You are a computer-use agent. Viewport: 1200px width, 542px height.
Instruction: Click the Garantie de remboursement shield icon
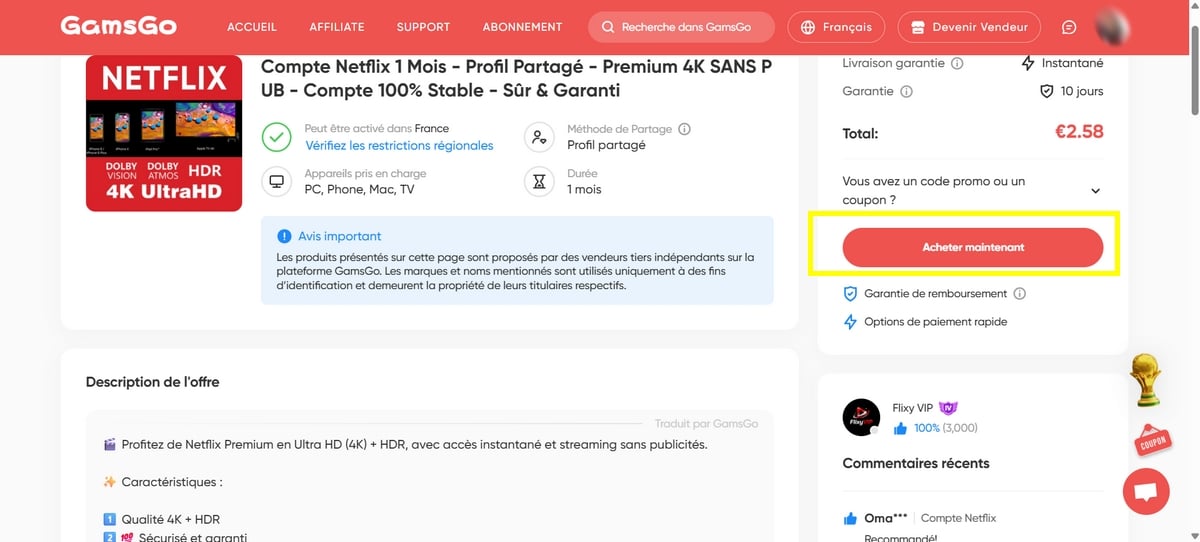[x=851, y=294]
